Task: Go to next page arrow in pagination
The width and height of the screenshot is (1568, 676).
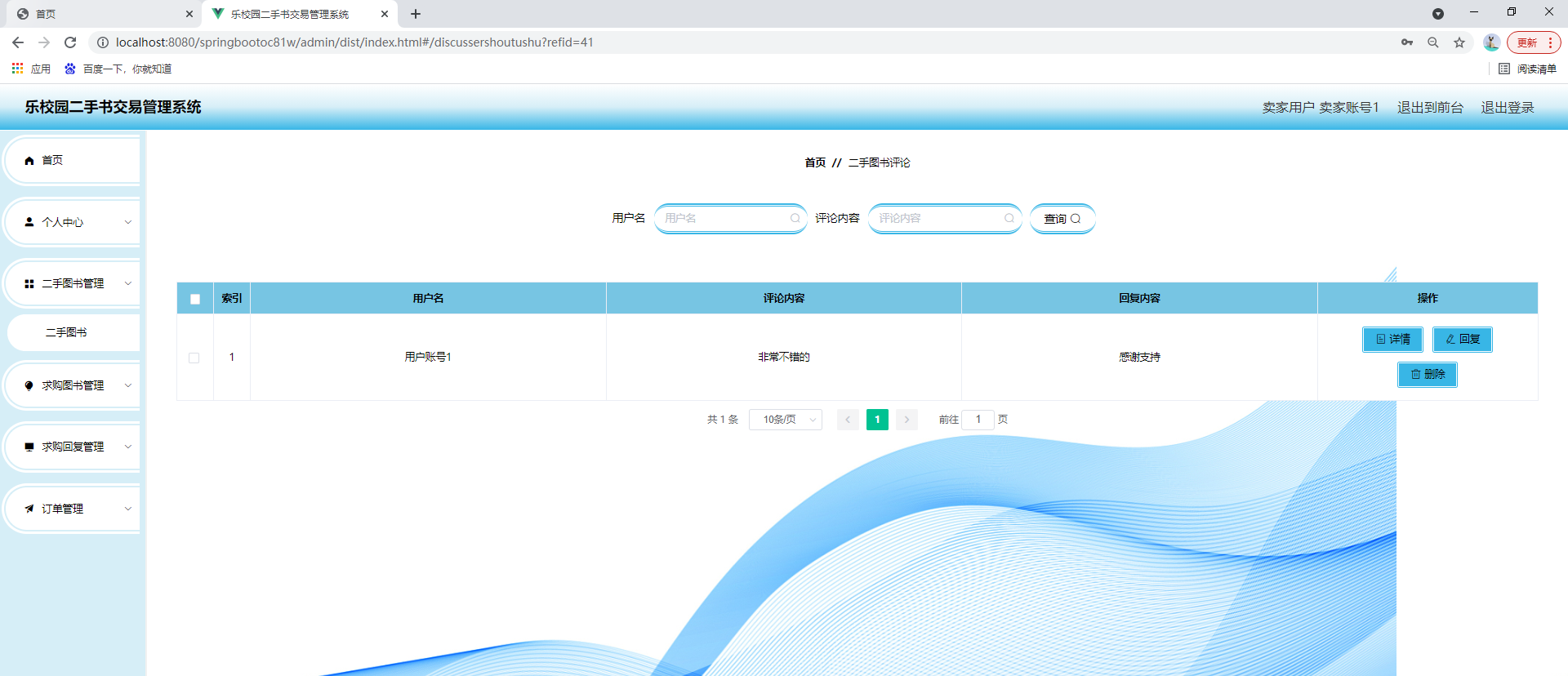Action: click(906, 420)
